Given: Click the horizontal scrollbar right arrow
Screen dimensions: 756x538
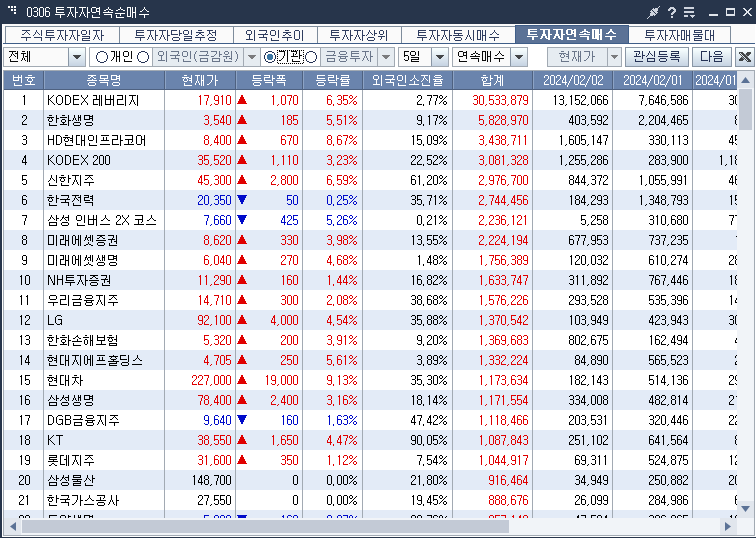Looking at the screenshot, I should pyautogui.click(x=728, y=526).
